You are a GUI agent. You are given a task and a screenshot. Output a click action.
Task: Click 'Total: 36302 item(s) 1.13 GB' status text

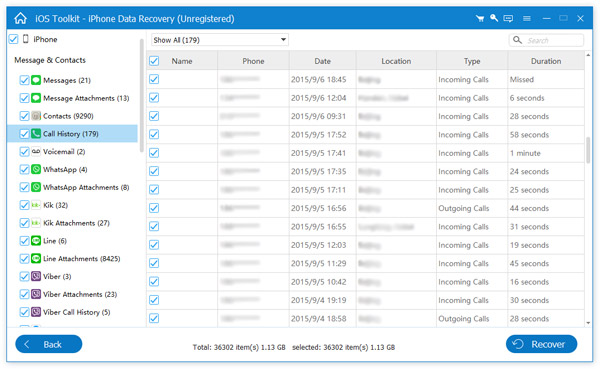(239, 347)
